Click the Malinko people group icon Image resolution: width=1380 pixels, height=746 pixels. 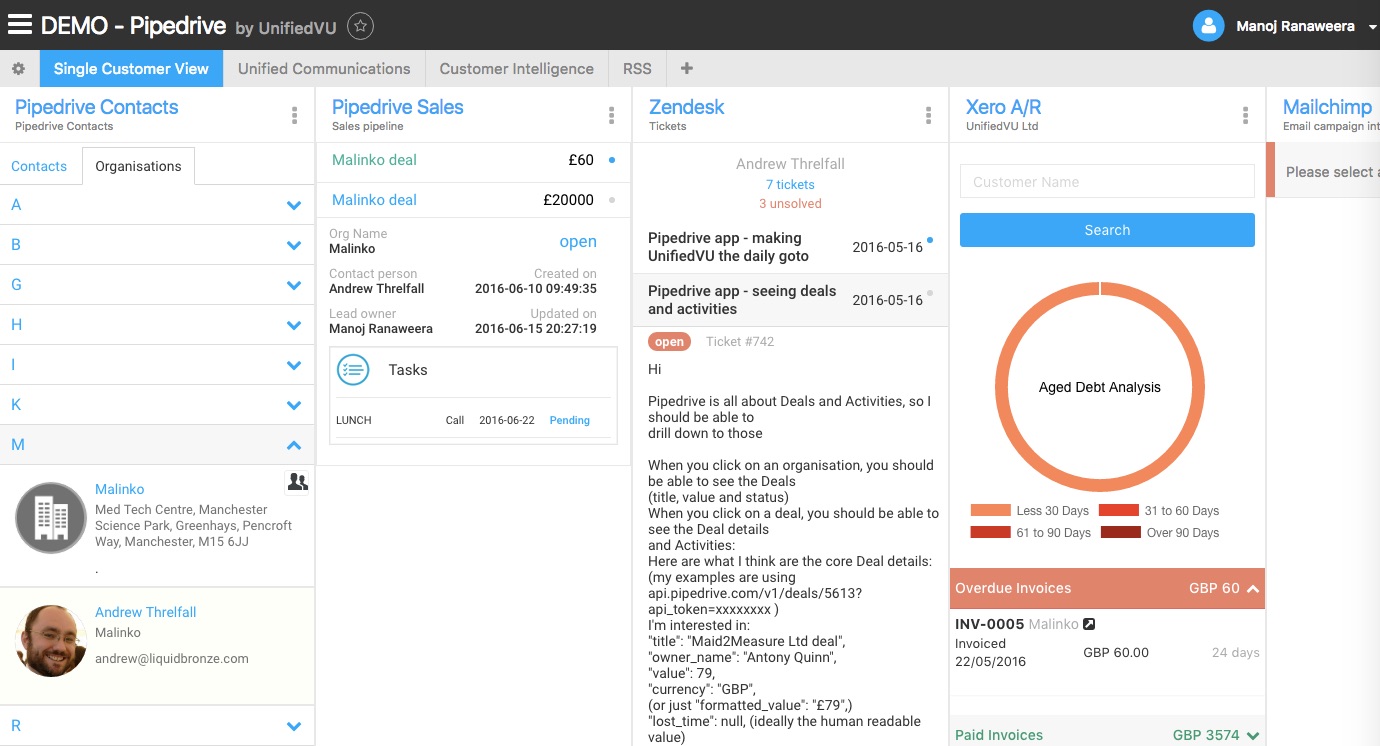click(x=297, y=482)
